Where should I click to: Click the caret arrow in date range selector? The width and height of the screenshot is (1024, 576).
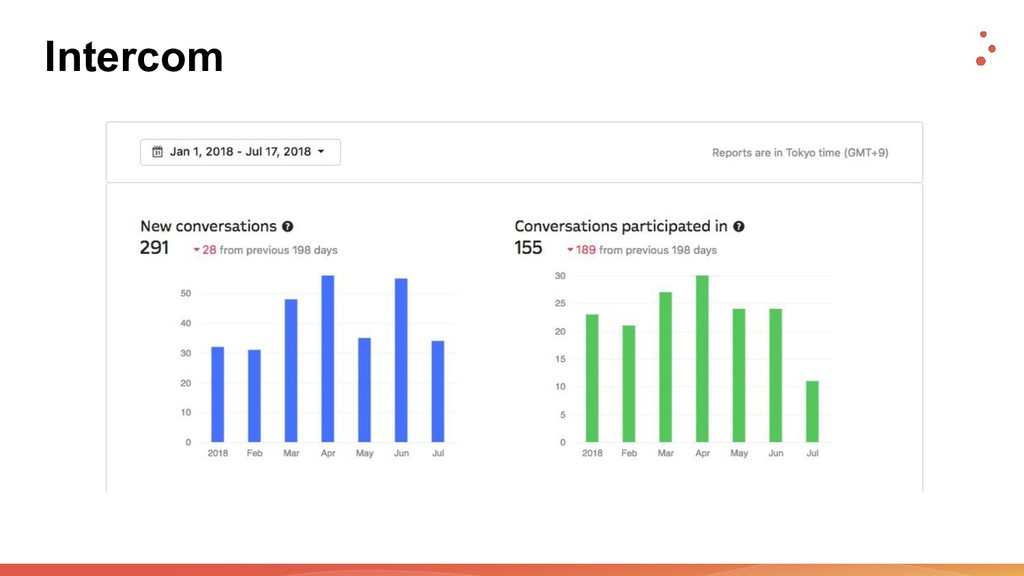321,152
